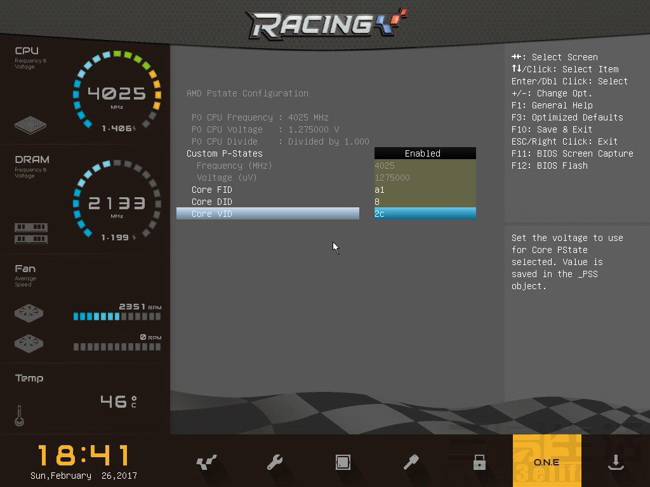Click the AMD Pstate Configuration heading
Viewport: 650px width, 487px height.
[x=247, y=93]
